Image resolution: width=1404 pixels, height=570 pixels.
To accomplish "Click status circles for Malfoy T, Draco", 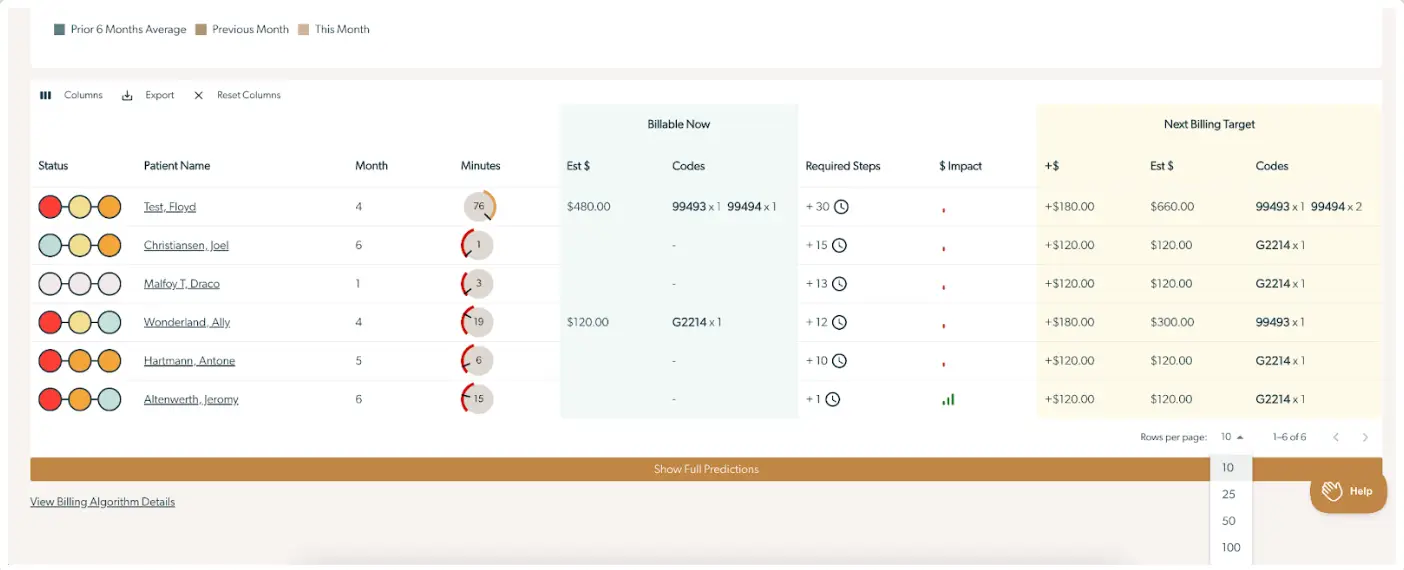I will (80, 284).
